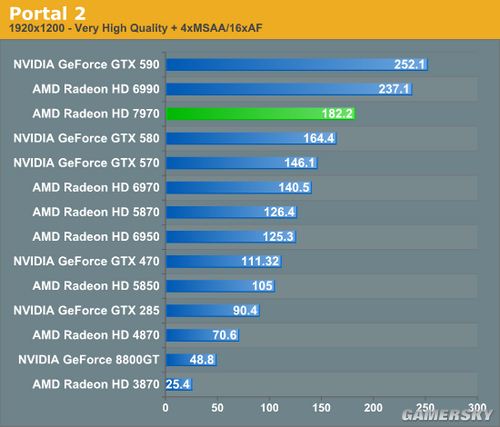Click the 252.1 value on the top bar

[x=410, y=64]
